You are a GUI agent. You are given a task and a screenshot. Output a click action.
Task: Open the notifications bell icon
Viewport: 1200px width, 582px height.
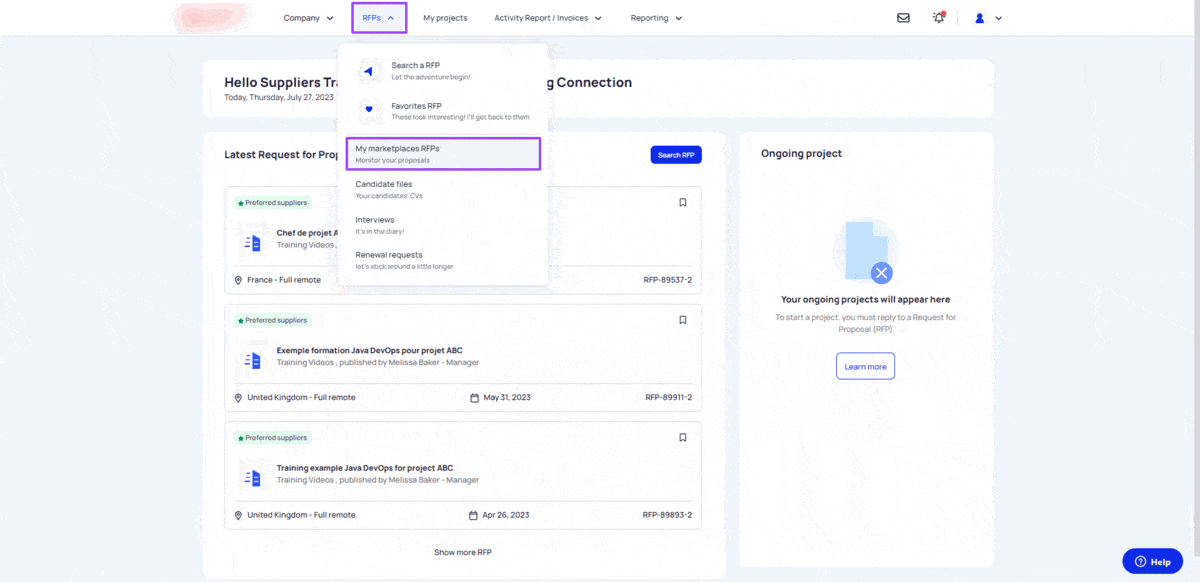938,18
